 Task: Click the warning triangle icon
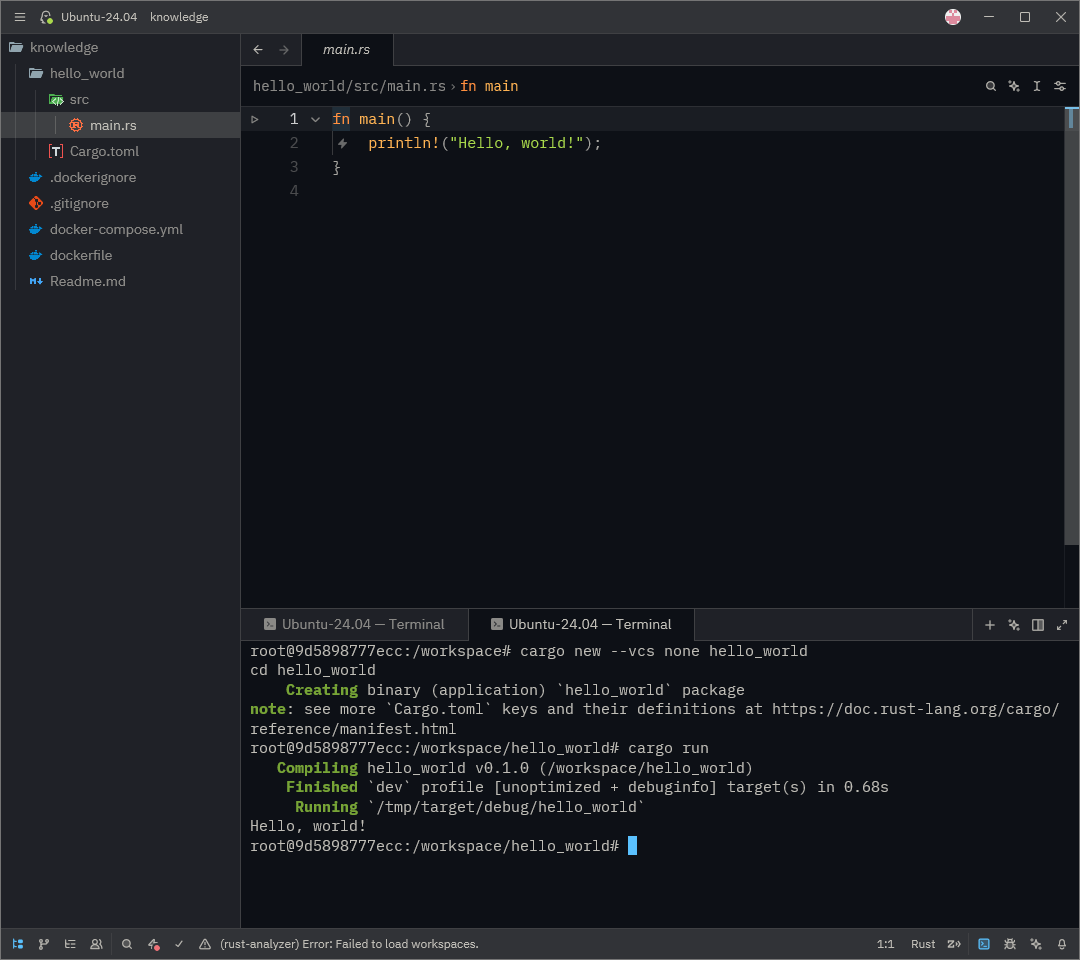[205, 944]
